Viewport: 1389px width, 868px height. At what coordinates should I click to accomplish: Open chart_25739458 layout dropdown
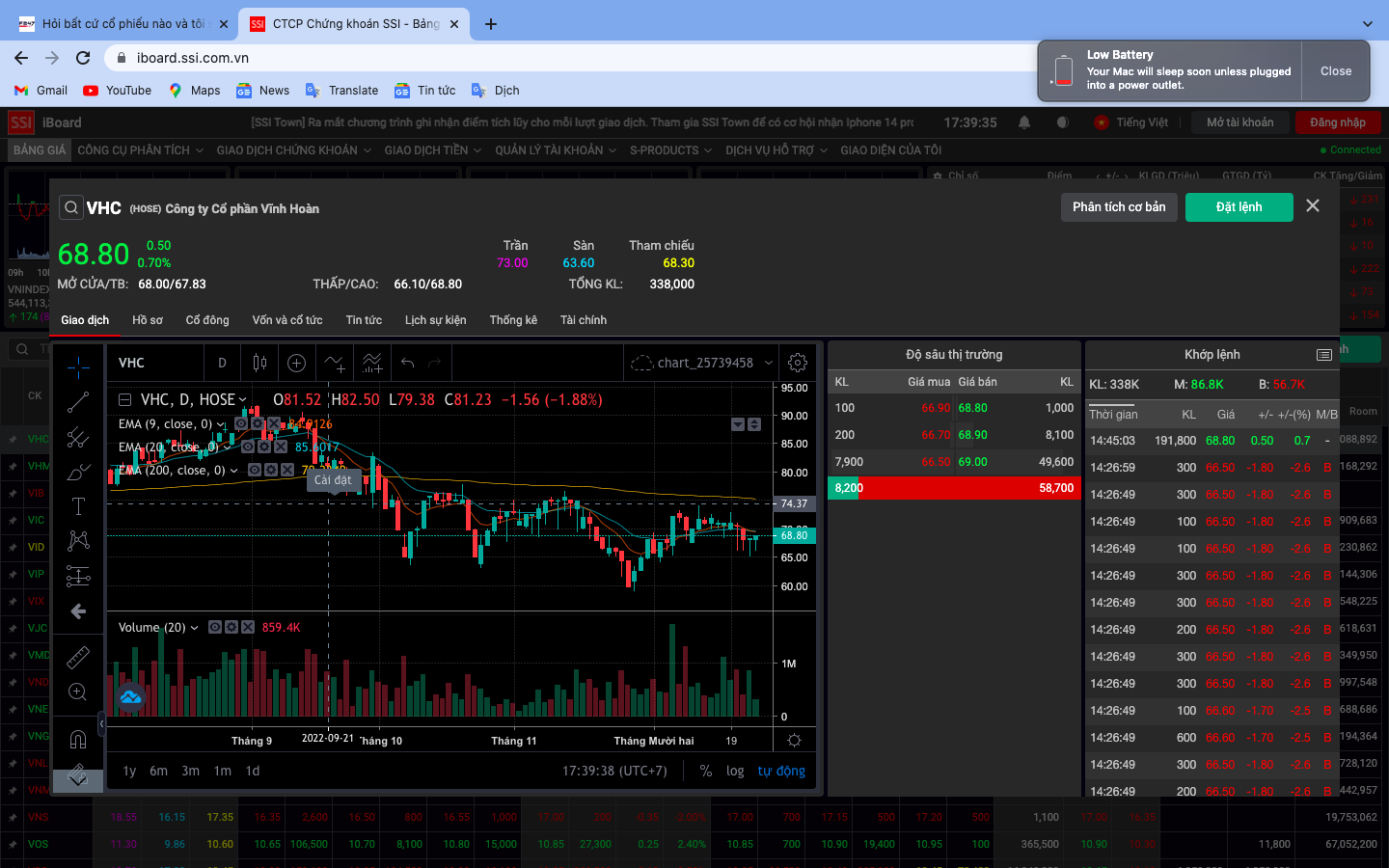pos(769,363)
